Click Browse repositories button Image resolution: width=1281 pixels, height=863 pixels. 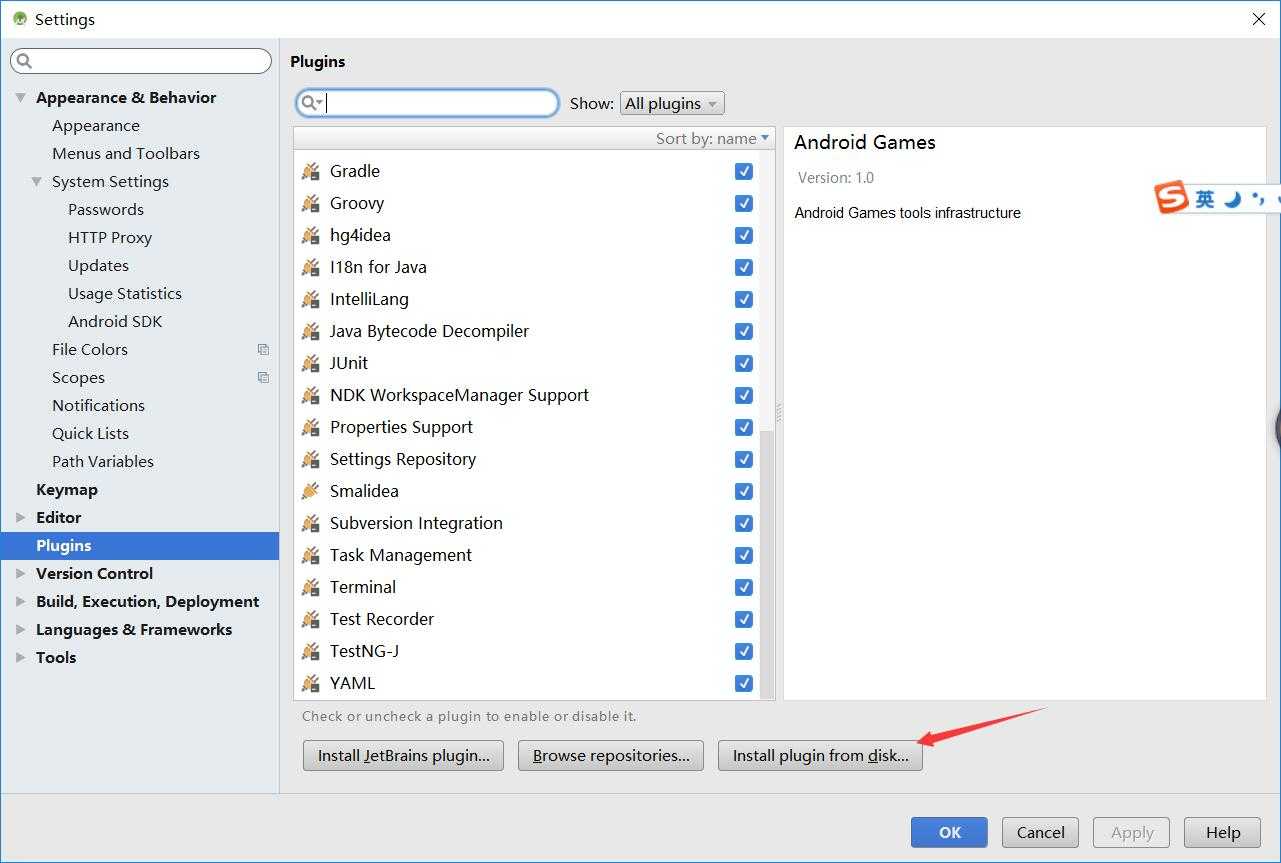611,755
